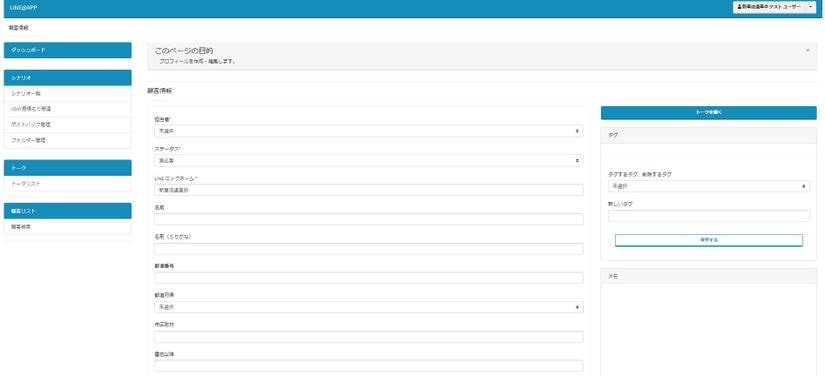The height and width of the screenshot is (376, 825).
Task: Open the tag selection dropdown
Action: coord(709,186)
